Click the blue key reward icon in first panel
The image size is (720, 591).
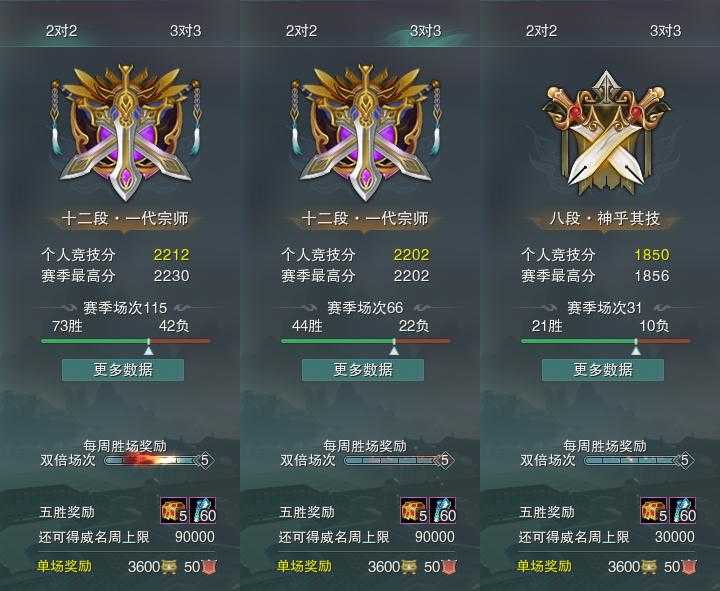coord(203,510)
